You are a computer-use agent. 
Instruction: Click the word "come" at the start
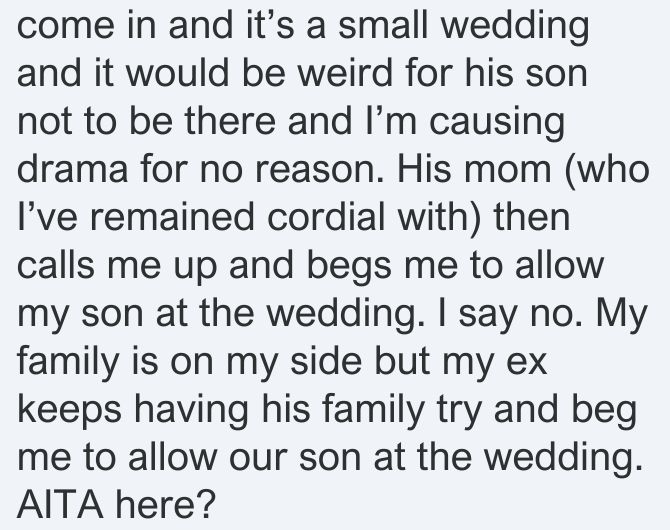(66, 27)
